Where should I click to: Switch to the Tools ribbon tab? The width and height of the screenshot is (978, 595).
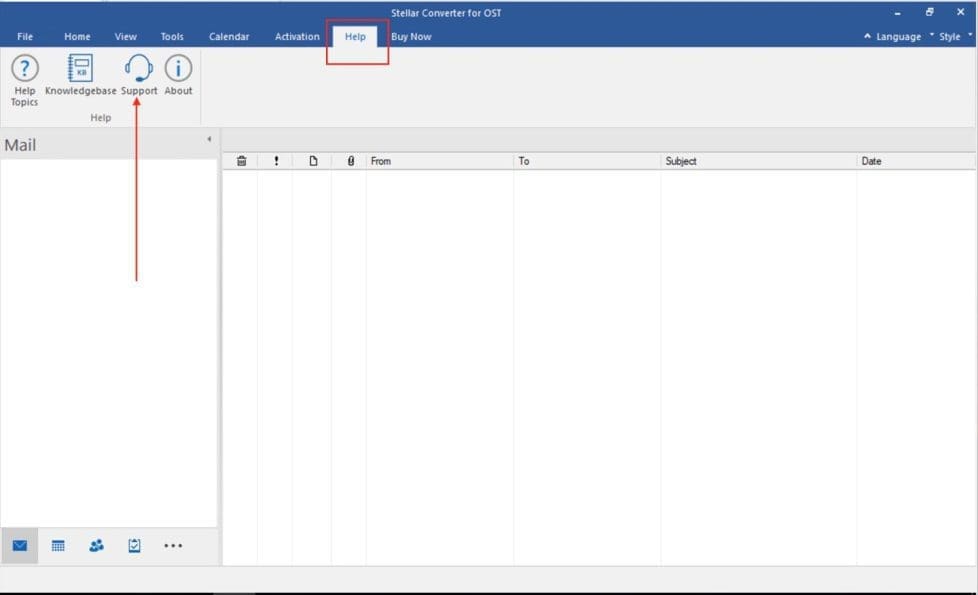pyautogui.click(x=172, y=37)
